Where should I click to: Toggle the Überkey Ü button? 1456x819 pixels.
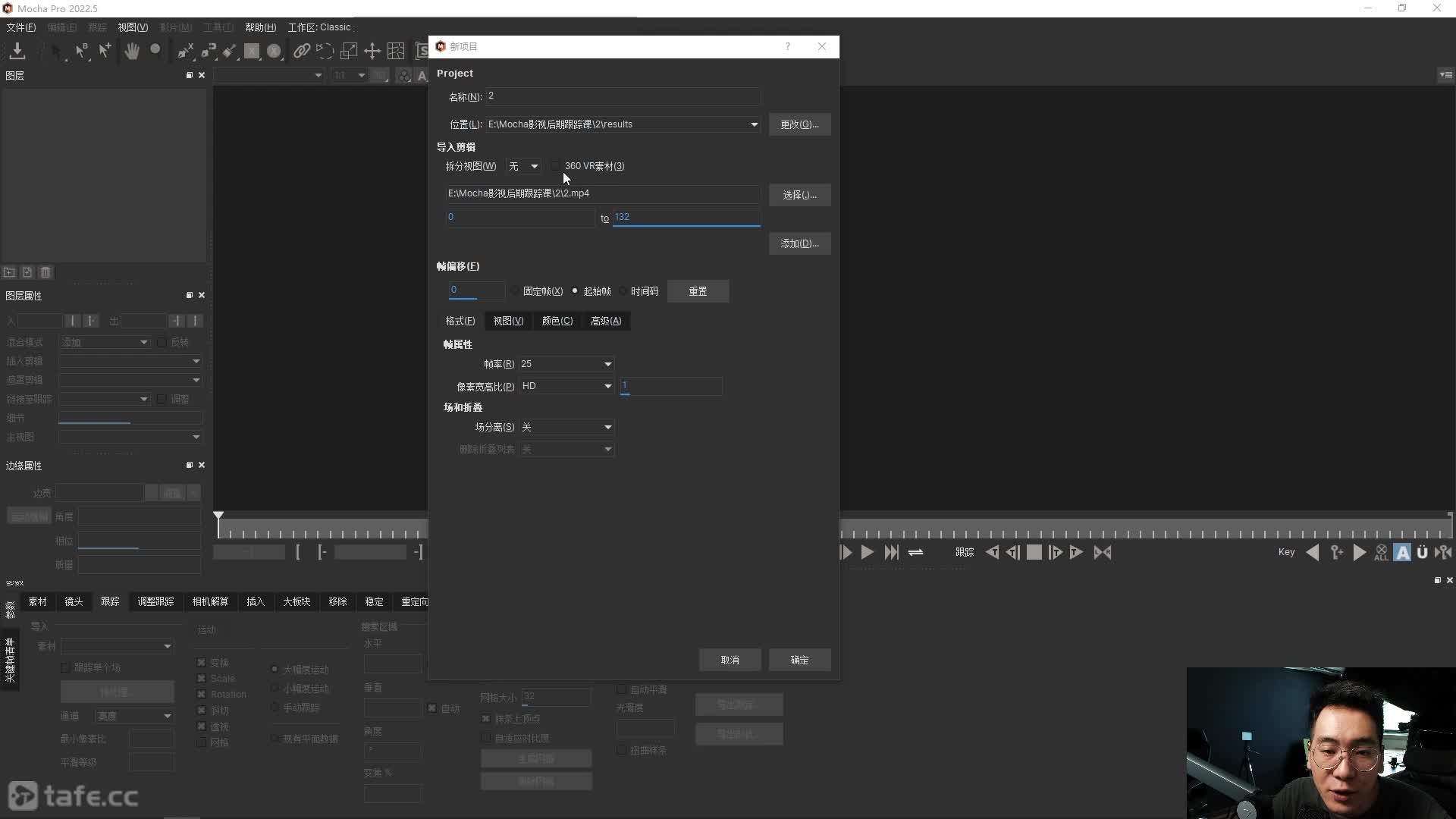tap(1423, 552)
